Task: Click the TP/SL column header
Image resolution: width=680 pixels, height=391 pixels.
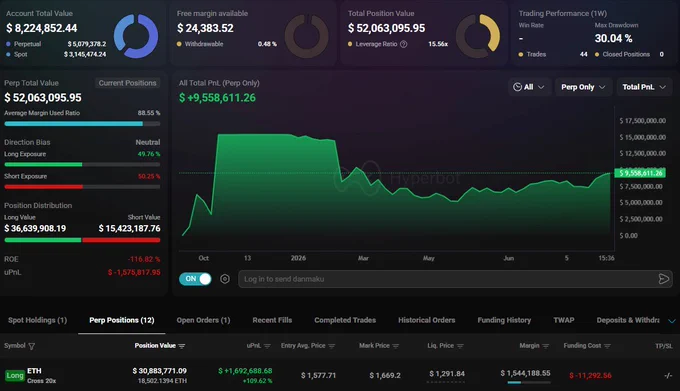Action: pos(664,346)
